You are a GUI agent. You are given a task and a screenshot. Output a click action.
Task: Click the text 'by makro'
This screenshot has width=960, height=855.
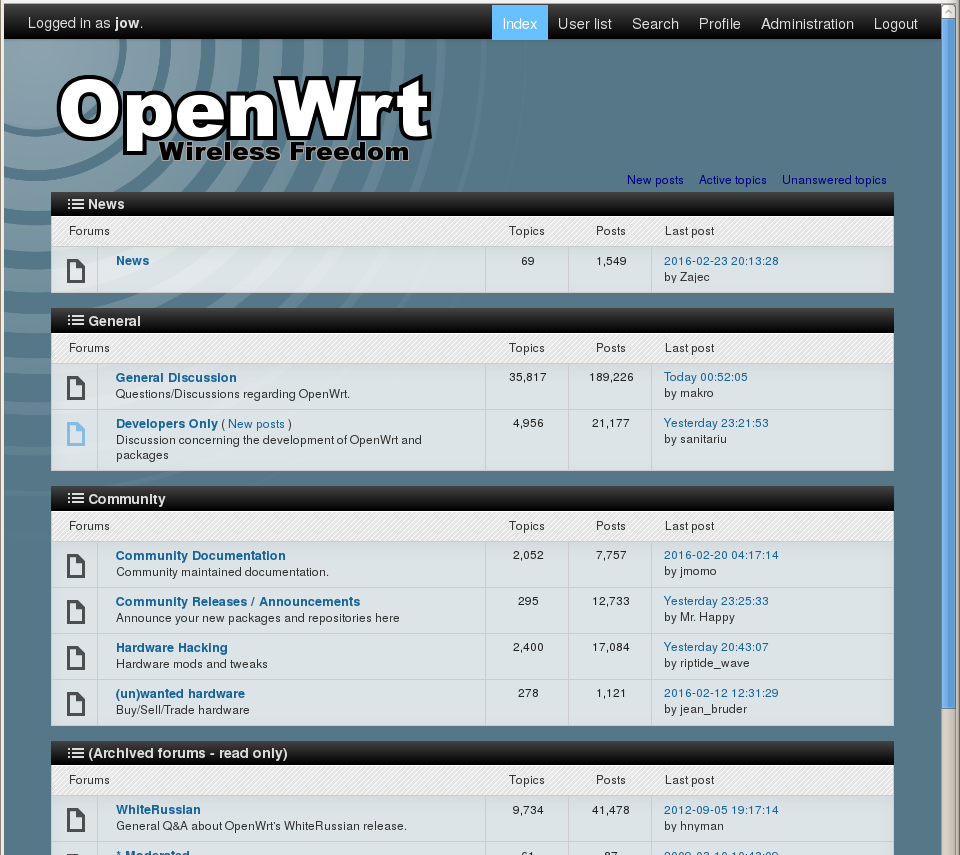click(x=689, y=393)
